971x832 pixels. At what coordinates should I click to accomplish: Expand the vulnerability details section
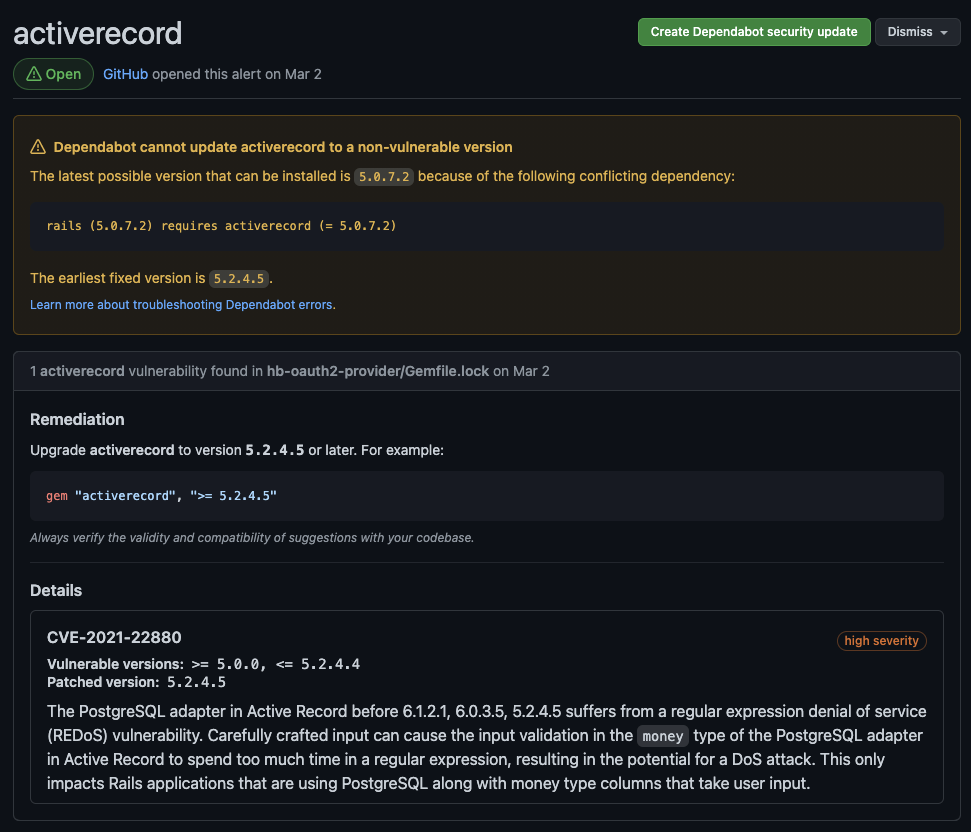[56, 590]
